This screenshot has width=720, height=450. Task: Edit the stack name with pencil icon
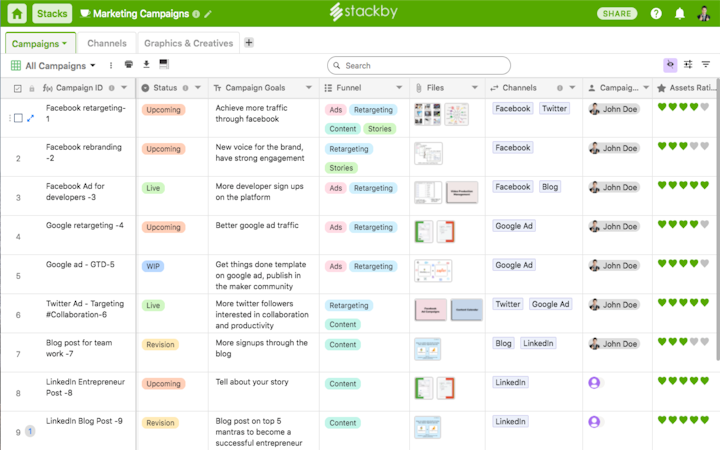pos(208,14)
